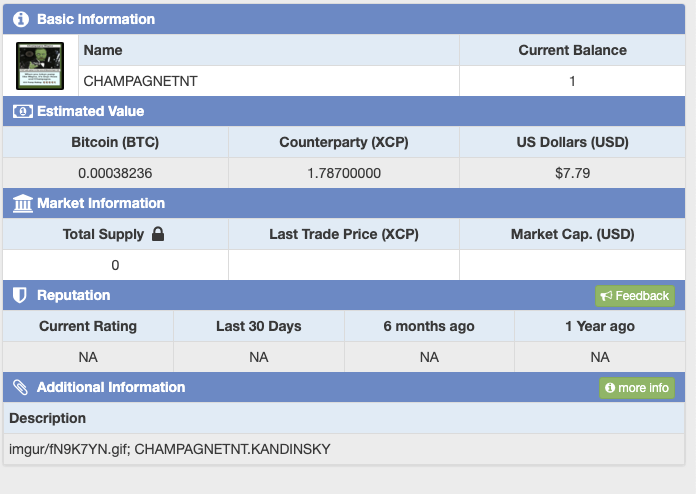Screen dimensions: 696x494
Task: Click the Reputation shield icon
Action: pyautogui.click(x=21, y=295)
